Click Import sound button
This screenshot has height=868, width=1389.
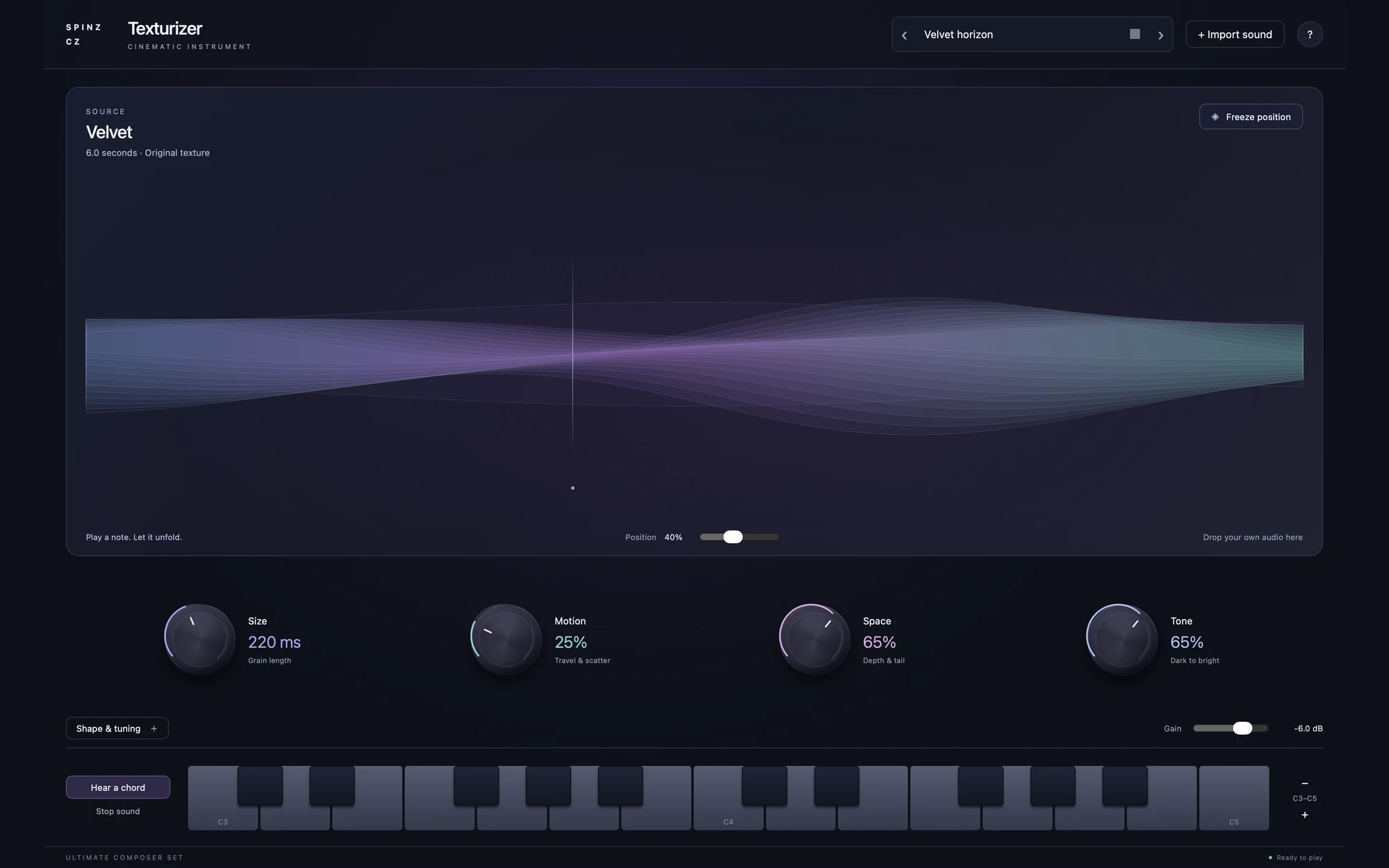click(x=1235, y=34)
